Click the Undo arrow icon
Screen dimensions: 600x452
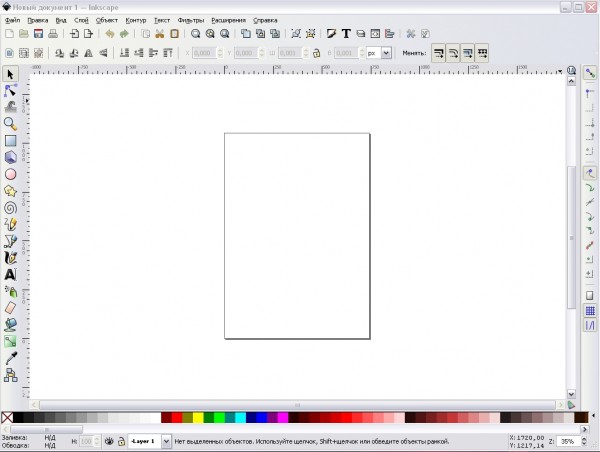pyautogui.click(x=110, y=34)
